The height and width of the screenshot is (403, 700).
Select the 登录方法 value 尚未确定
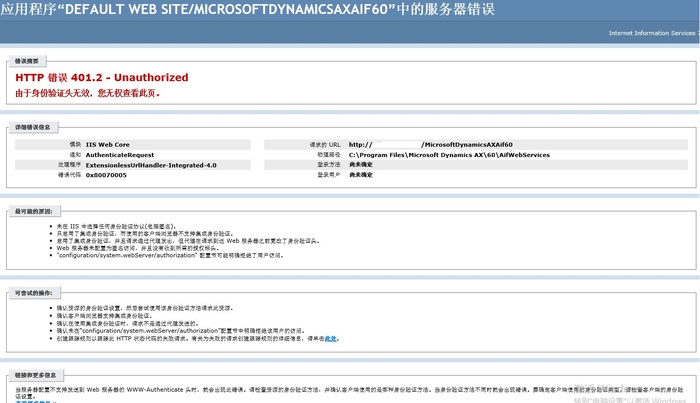click(x=361, y=165)
